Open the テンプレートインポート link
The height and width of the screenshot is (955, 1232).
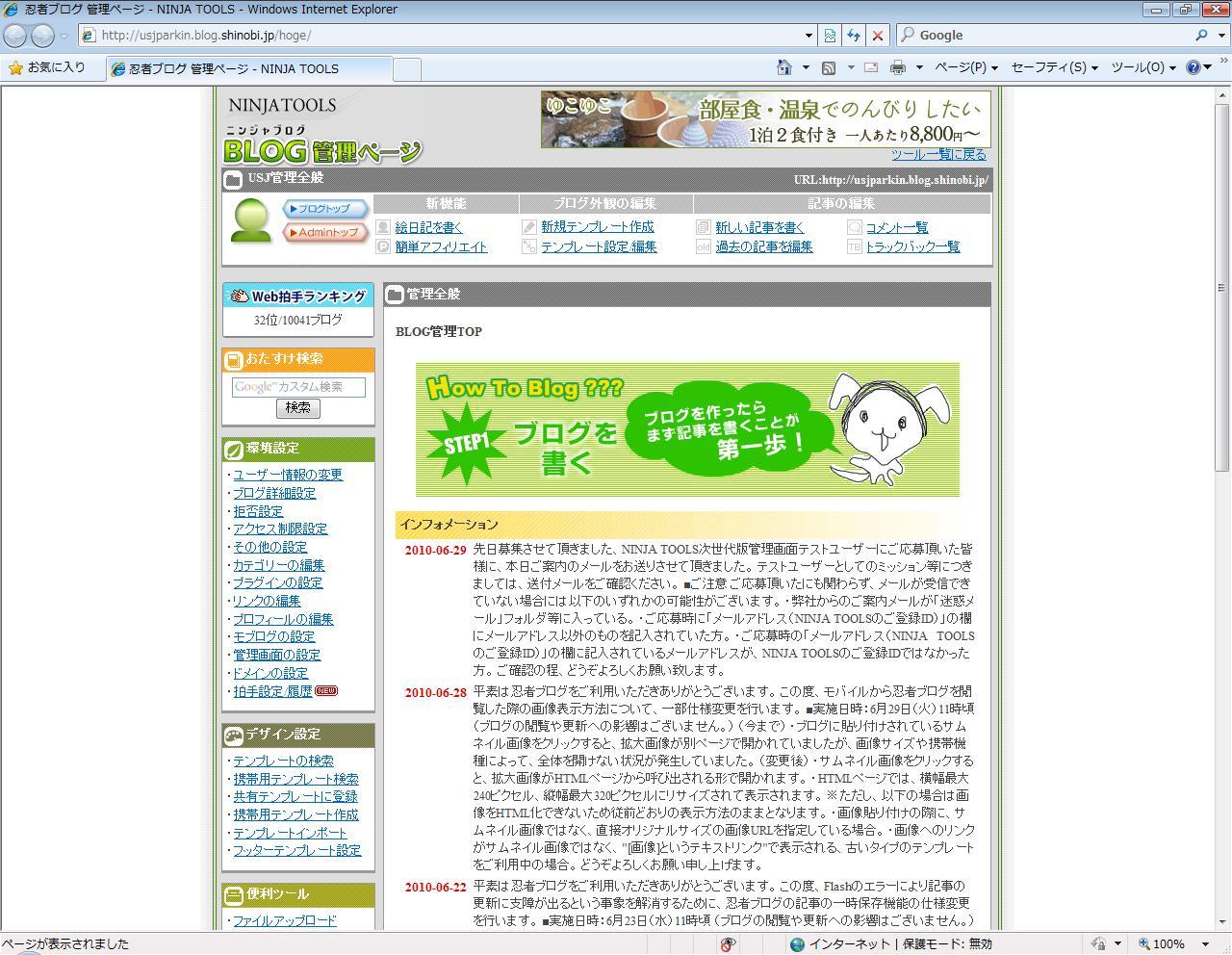click(290, 833)
